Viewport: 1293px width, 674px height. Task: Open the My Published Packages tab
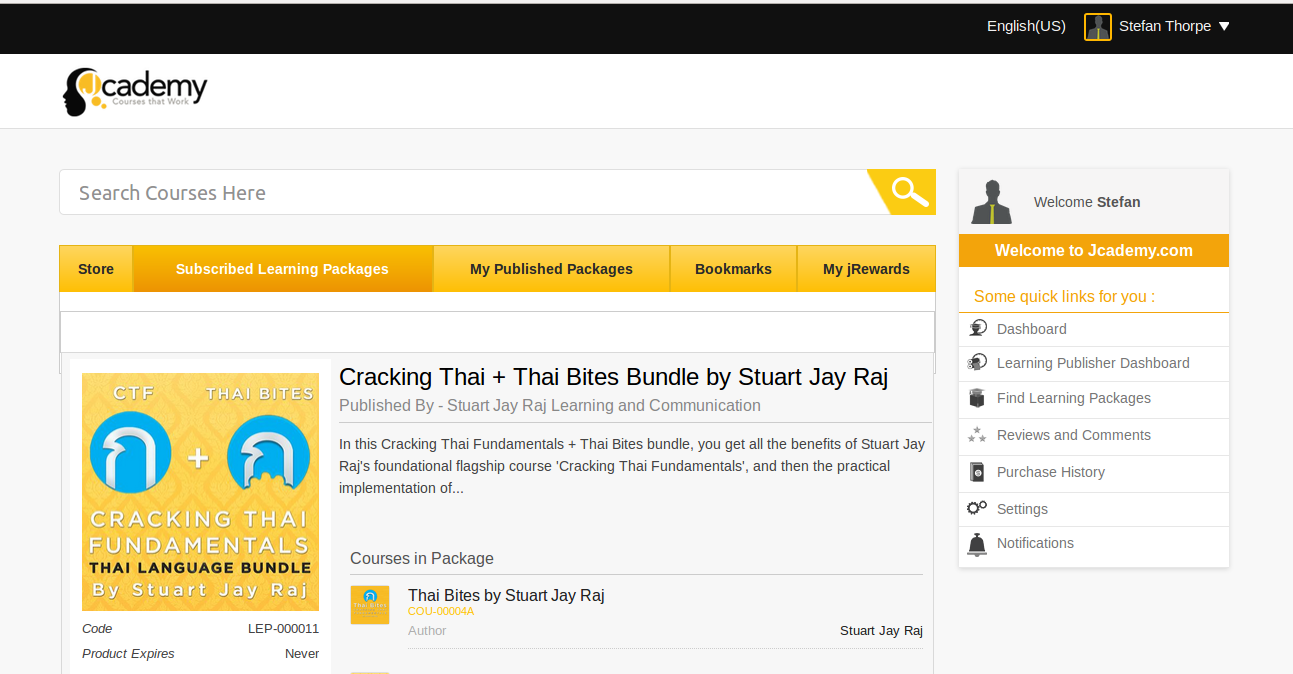pyautogui.click(x=551, y=269)
